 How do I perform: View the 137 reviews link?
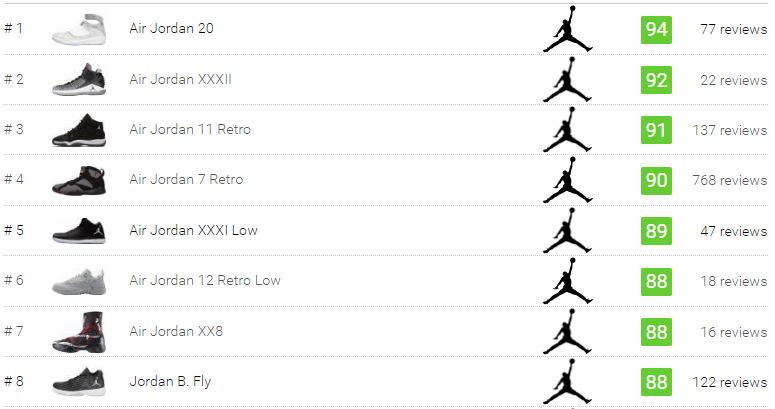tap(730, 130)
